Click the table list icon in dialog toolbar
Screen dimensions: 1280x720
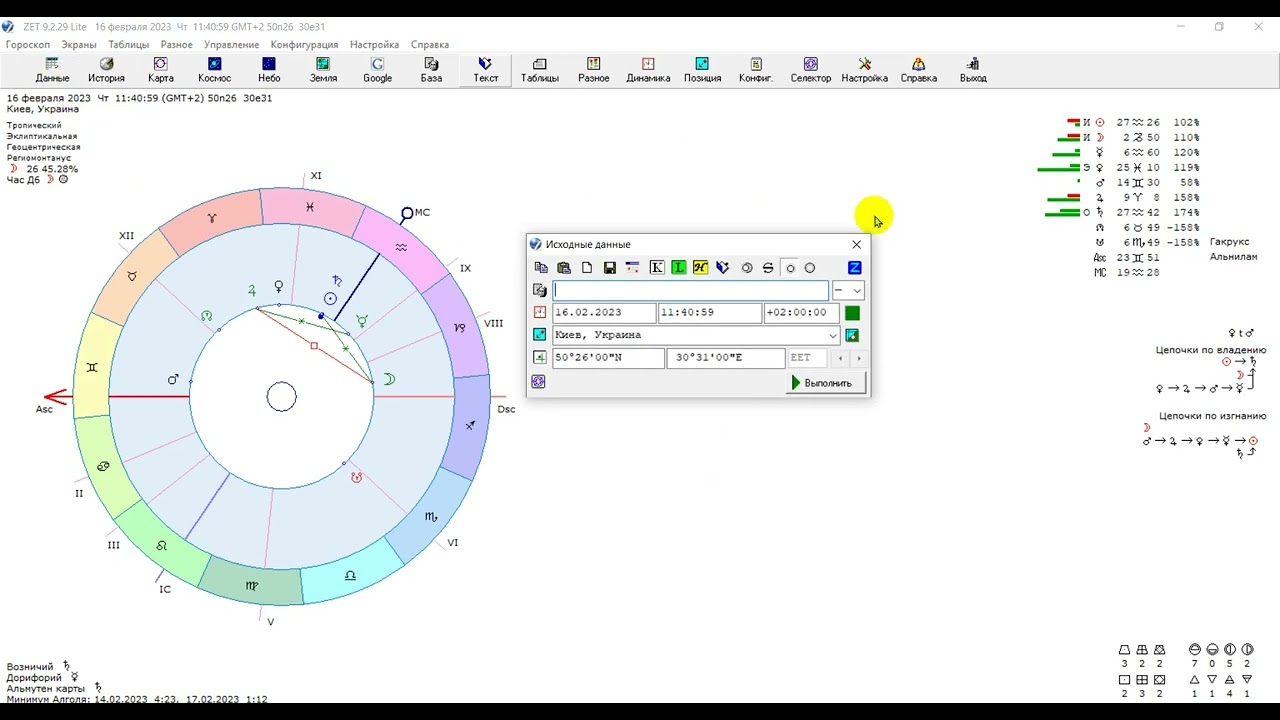pos(632,268)
